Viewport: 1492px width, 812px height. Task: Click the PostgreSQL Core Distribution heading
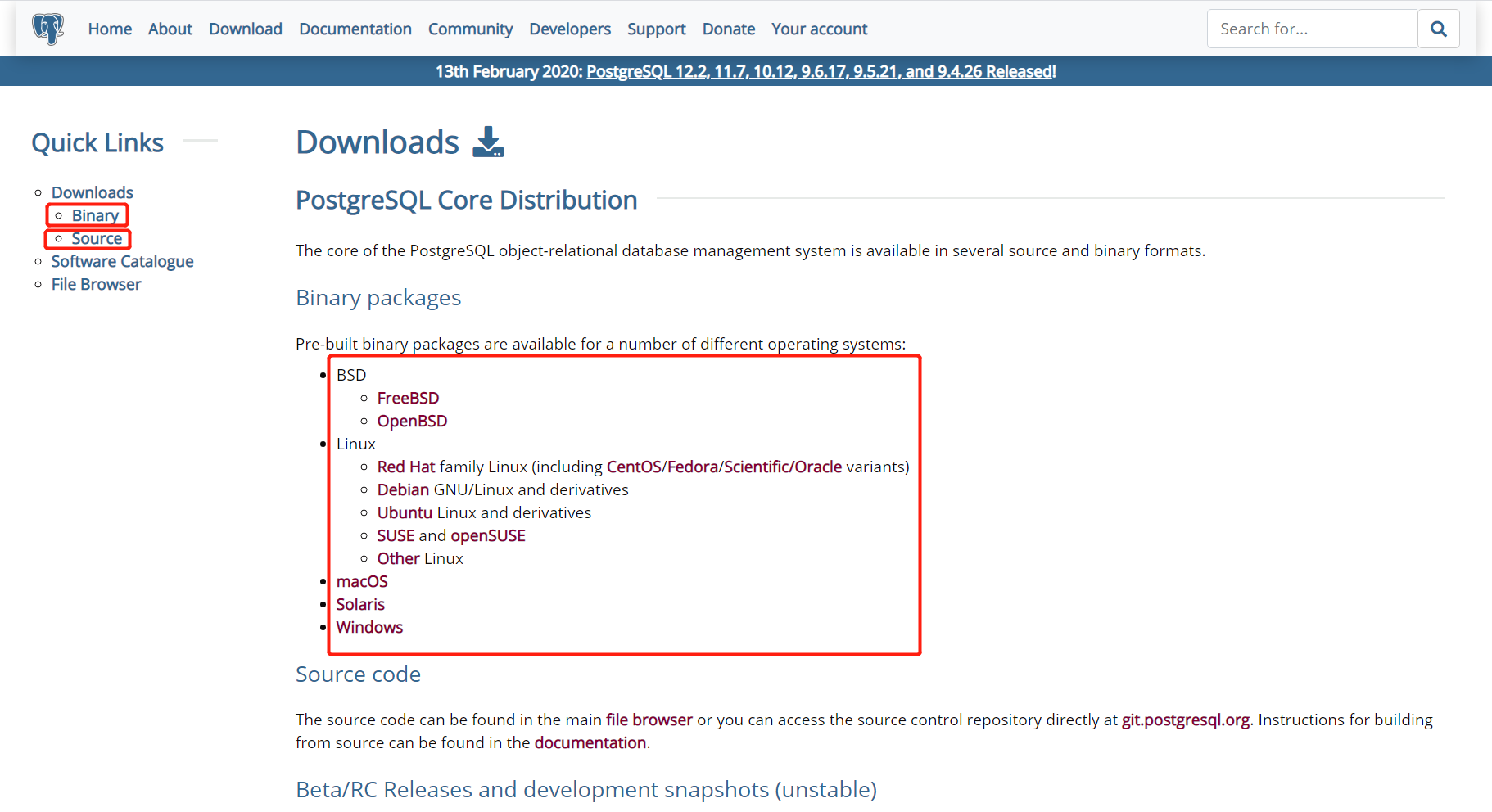tap(467, 201)
